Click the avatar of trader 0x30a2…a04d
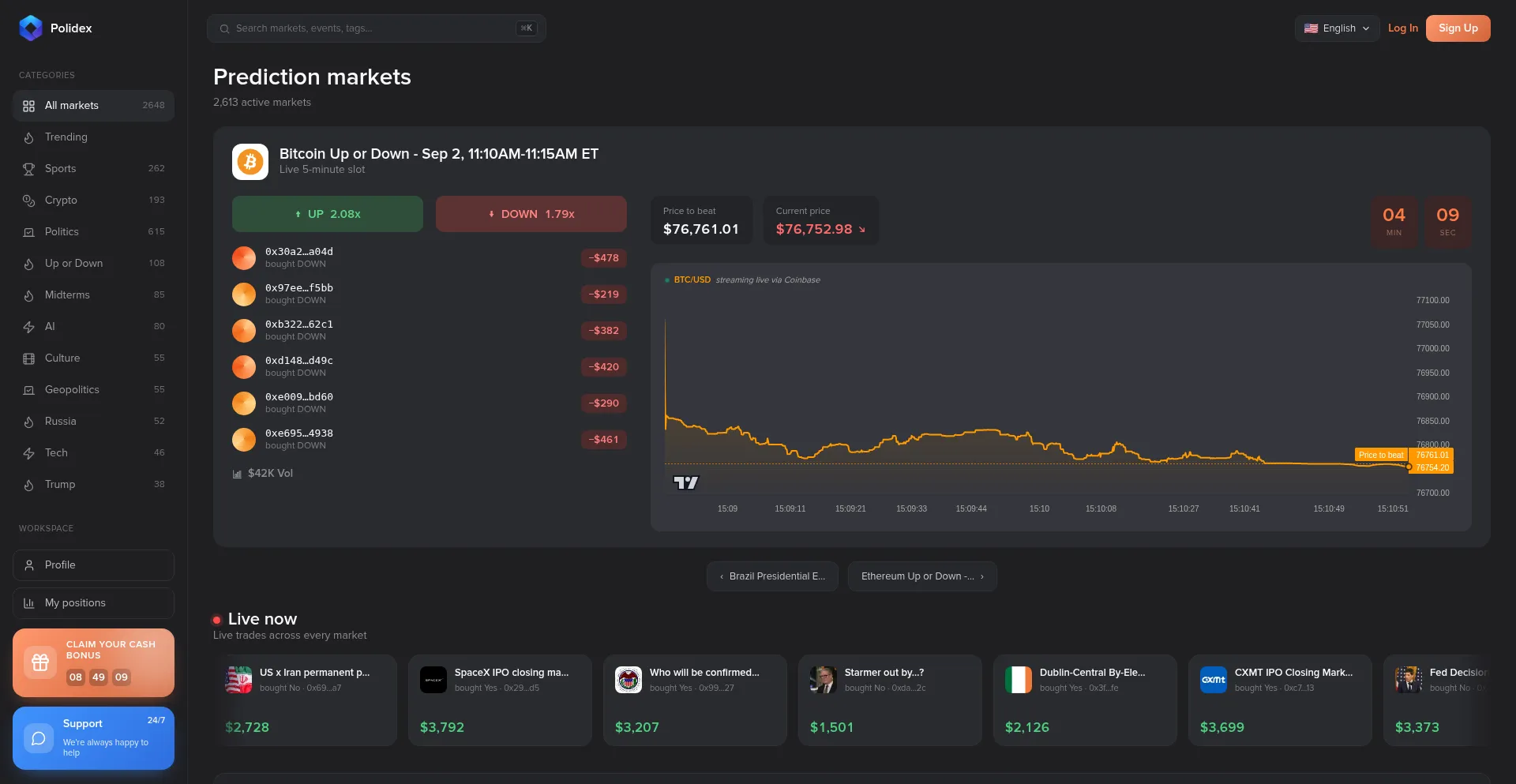This screenshot has width=1516, height=784. click(244, 258)
